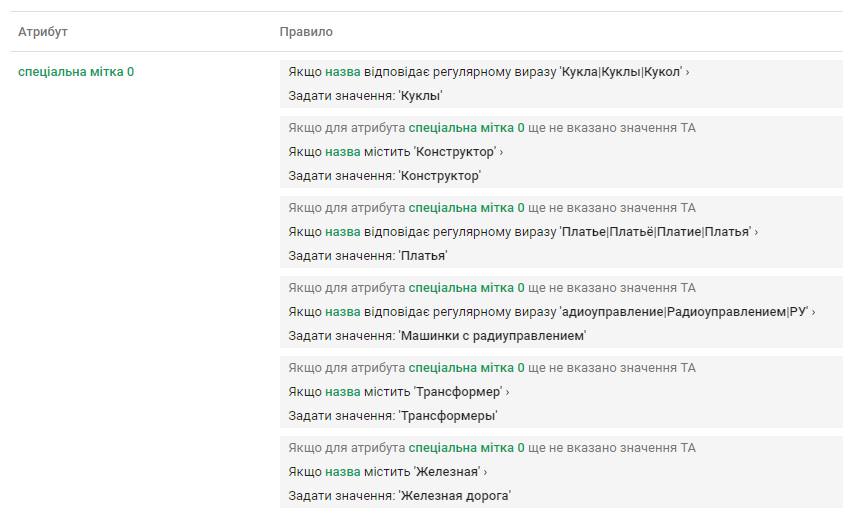843x511 pixels.
Task: Expand chevron after 'Трансформер' contains condition
Action: pos(508,392)
